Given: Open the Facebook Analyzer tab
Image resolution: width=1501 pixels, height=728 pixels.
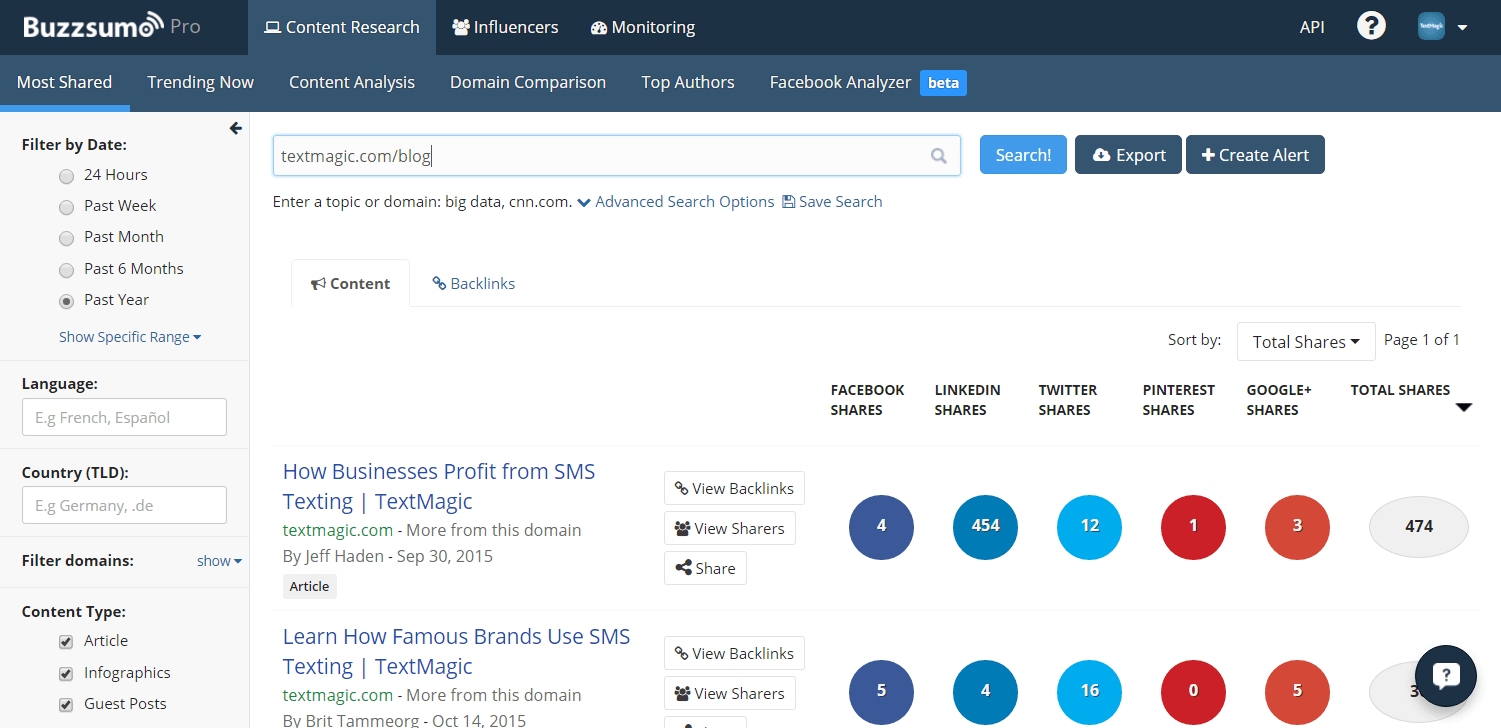Looking at the screenshot, I should tap(840, 82).
